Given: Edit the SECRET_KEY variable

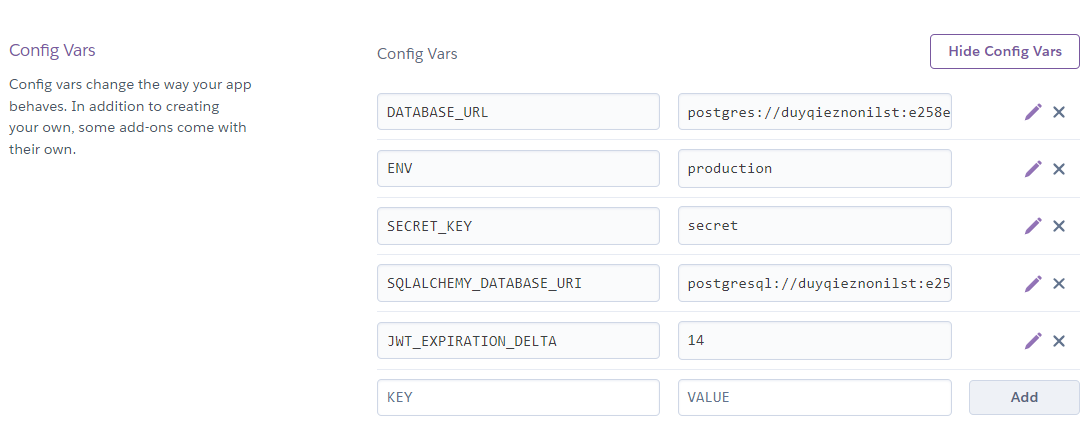Looking at the screenshot, I should click(1033, 226).
